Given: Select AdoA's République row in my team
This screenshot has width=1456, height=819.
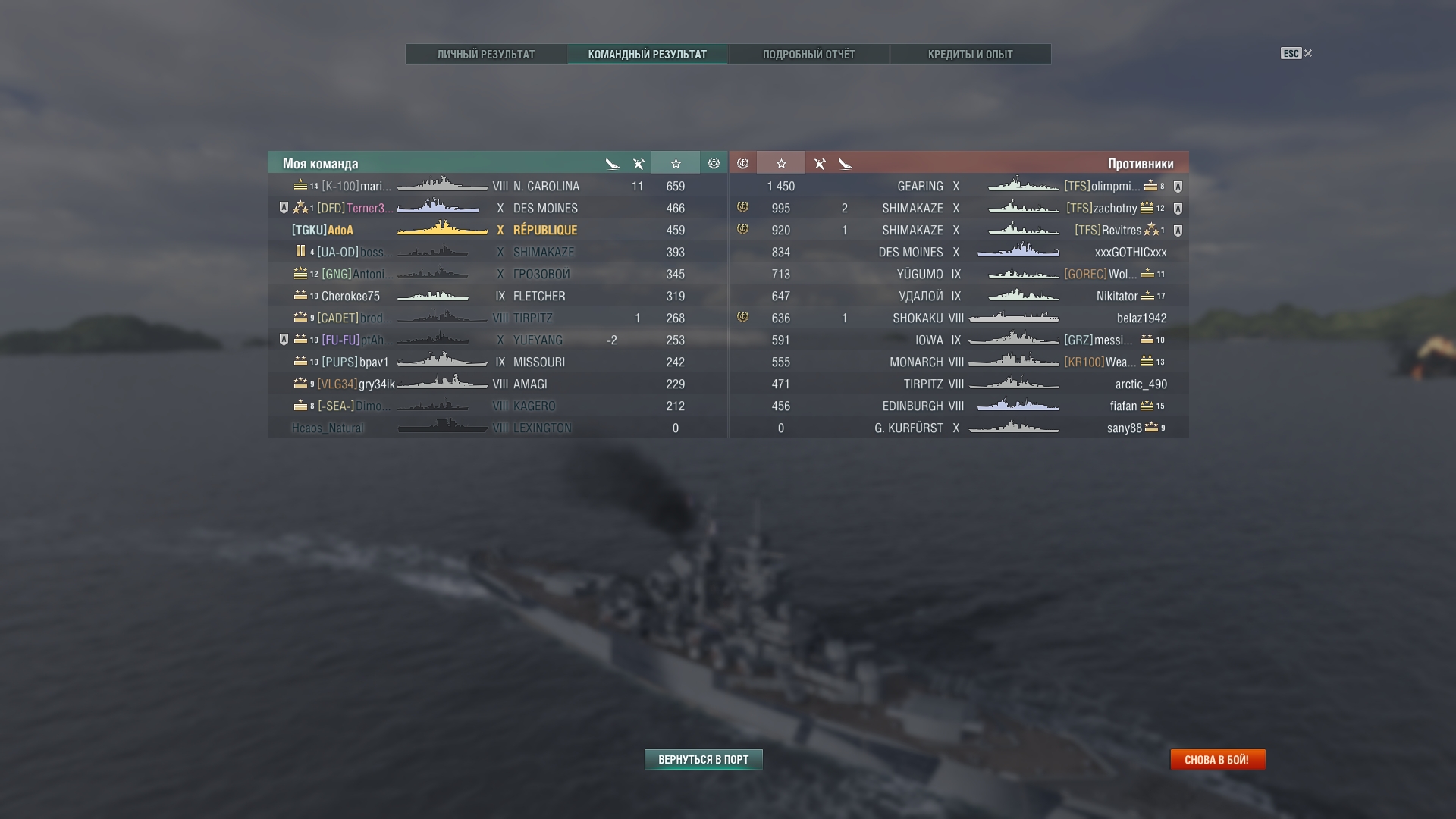Looking at the screenshot, I should pos(497,230).
